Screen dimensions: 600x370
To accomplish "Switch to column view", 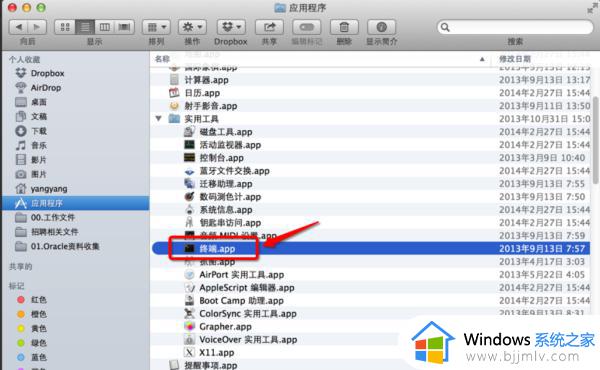I will 104,27.
